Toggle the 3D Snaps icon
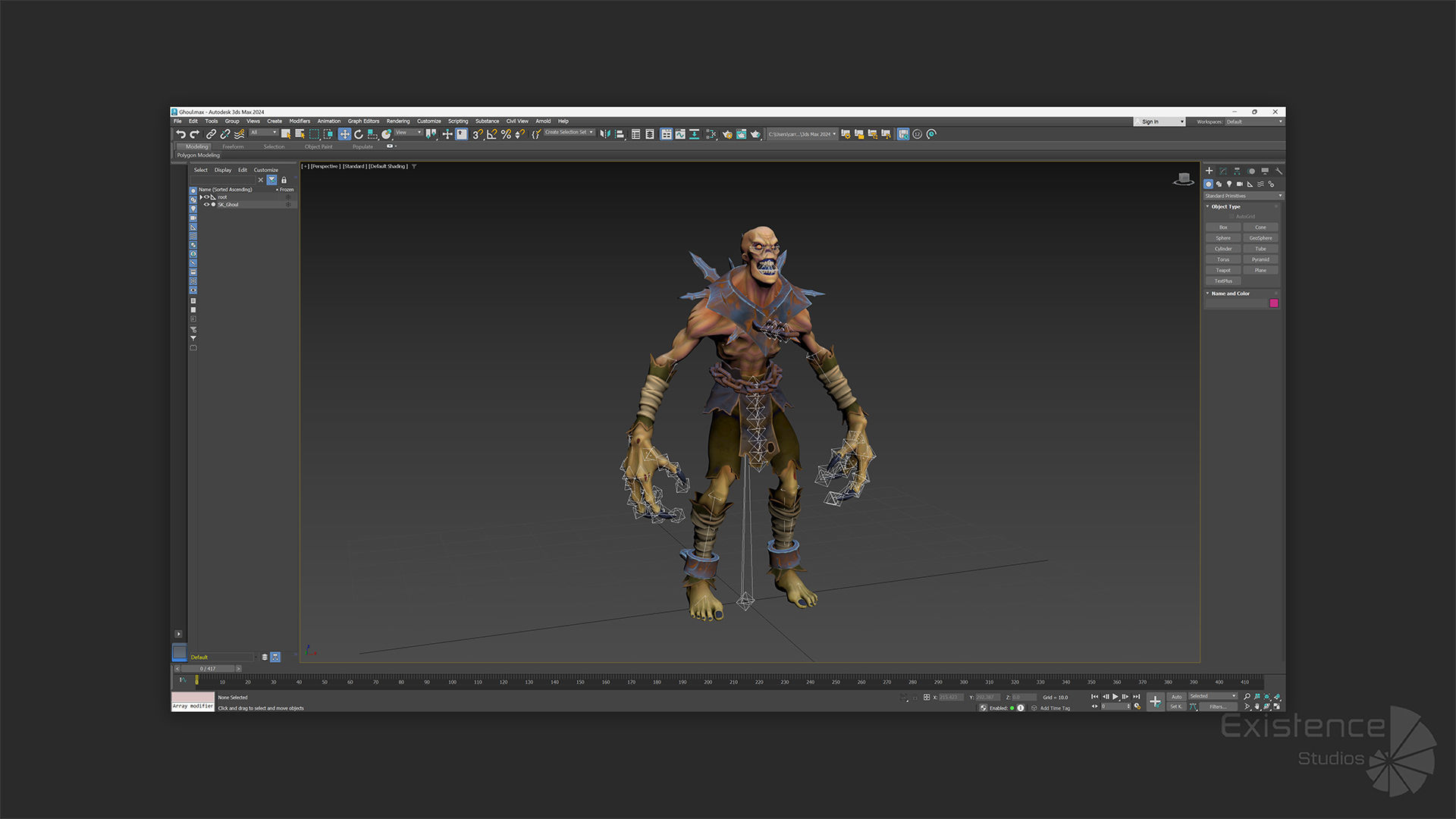This screenshot has width=1456, height=819. [x=477, y=134]
